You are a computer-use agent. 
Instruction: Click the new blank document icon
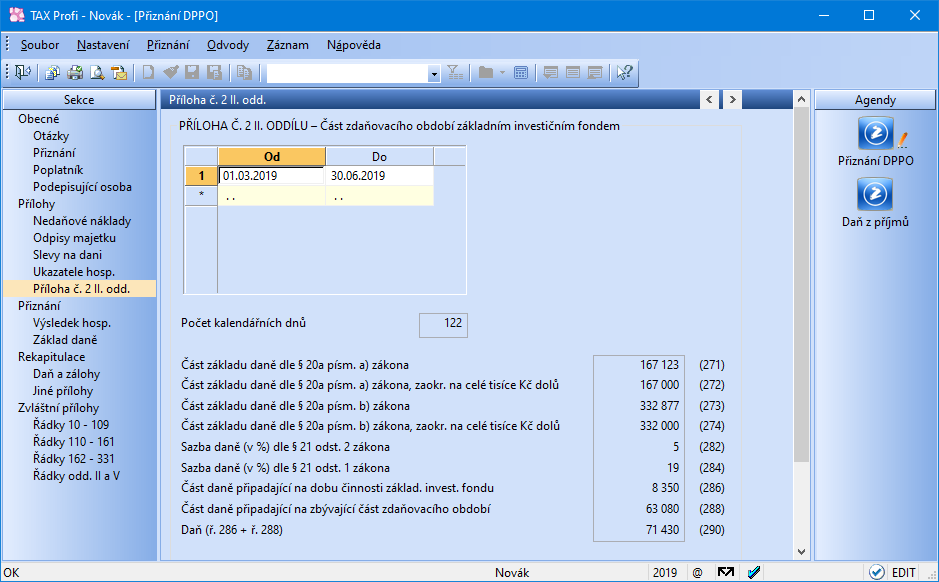(148, 73)
